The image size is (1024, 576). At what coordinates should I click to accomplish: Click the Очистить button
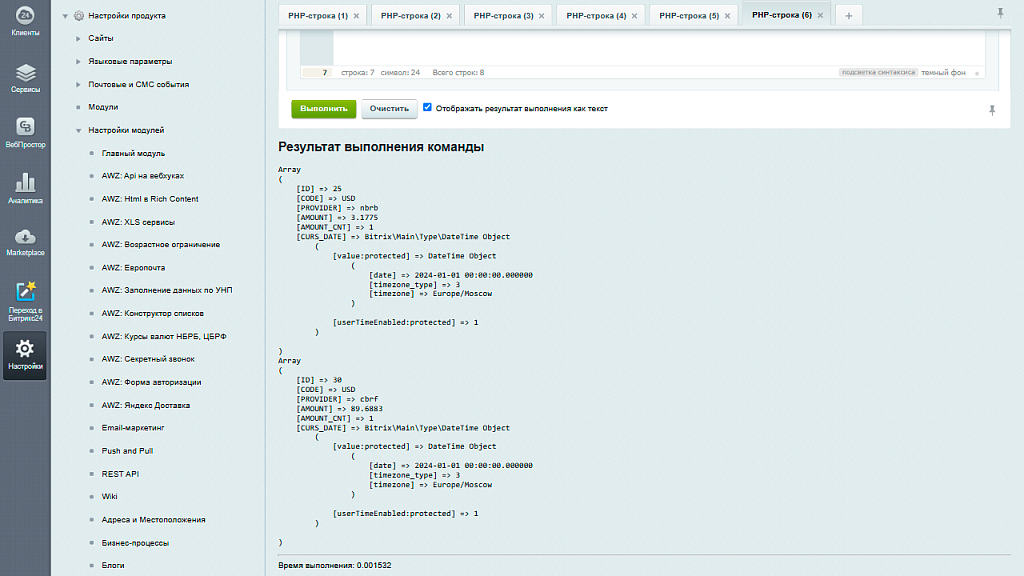click(389, 108)
